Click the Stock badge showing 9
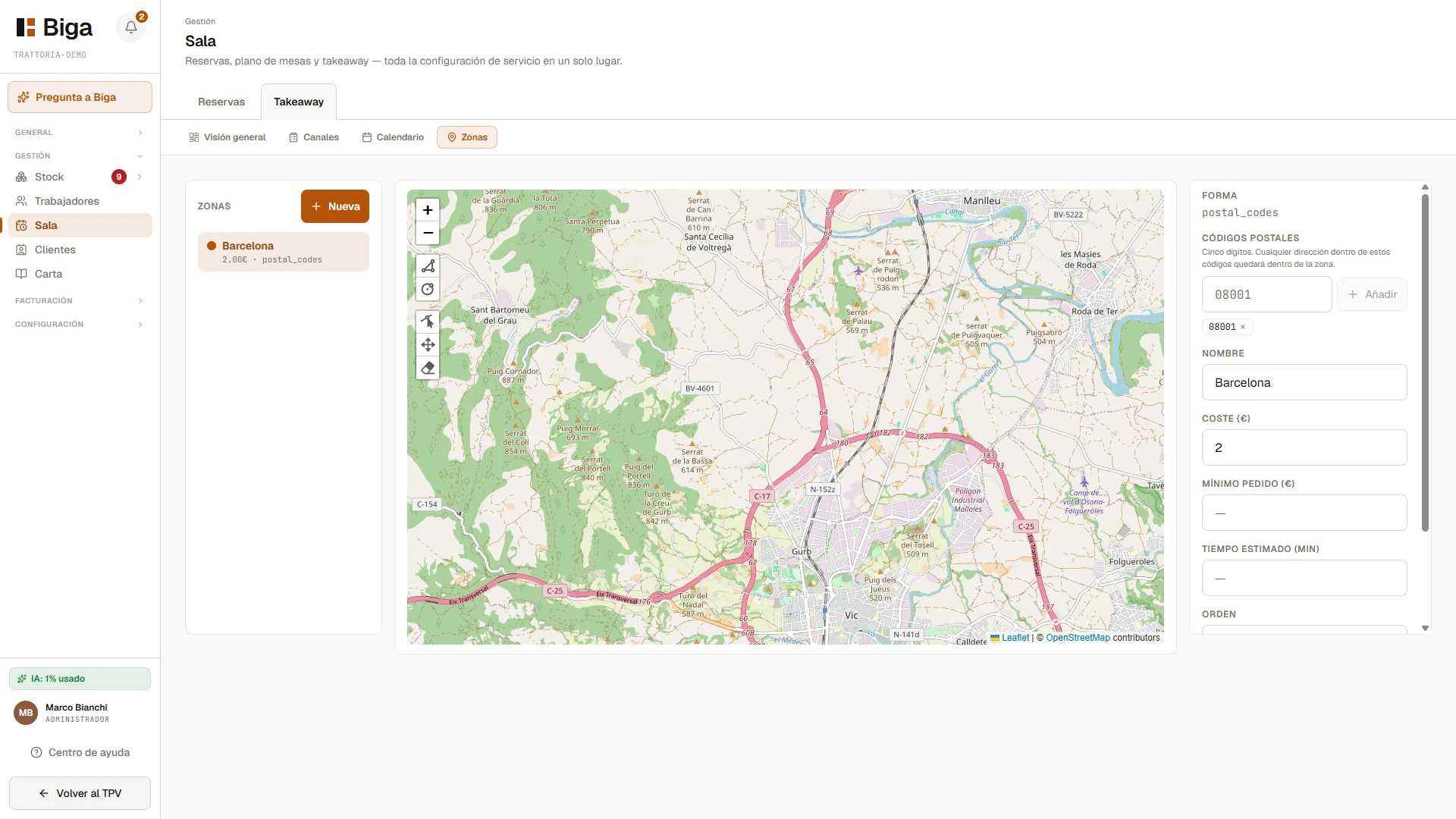The image size is (1456, 819). (119, 177)
